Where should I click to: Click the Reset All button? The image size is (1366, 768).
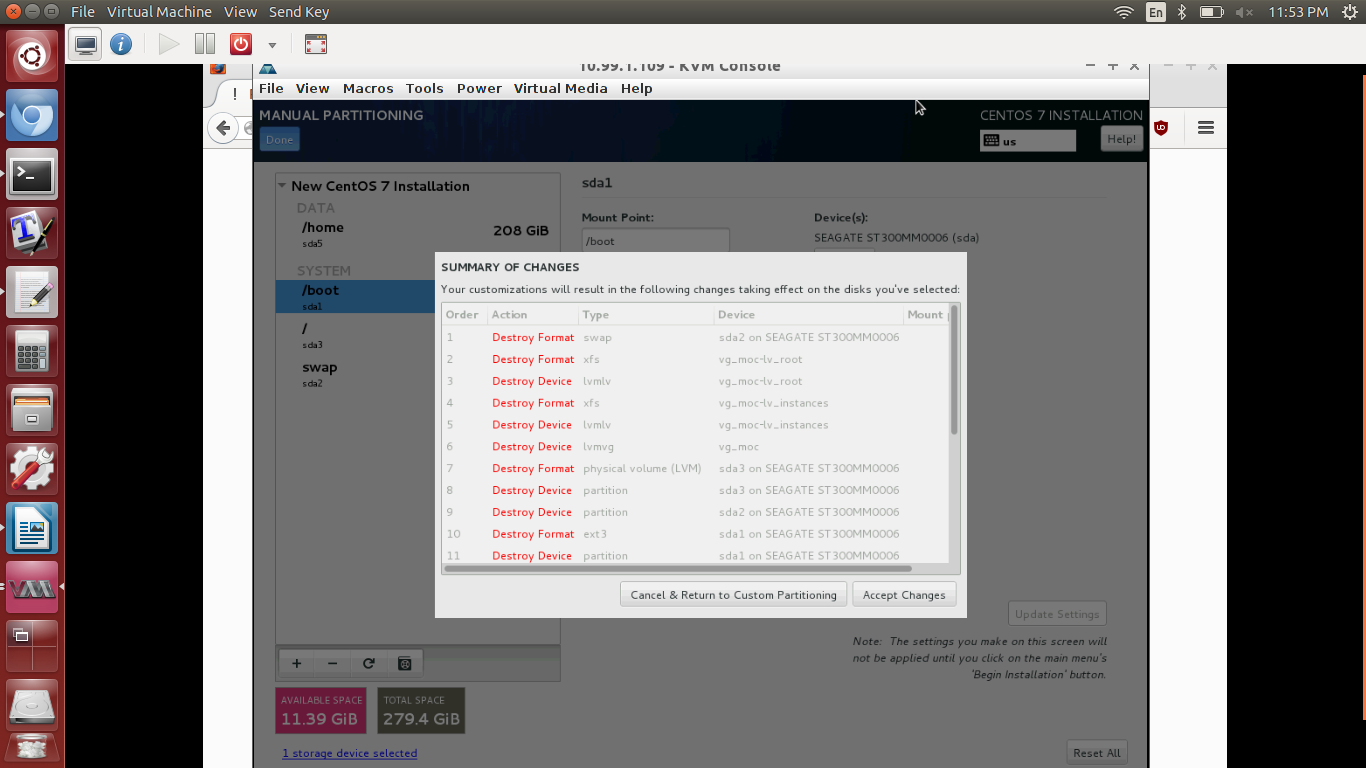point(1097,753)
